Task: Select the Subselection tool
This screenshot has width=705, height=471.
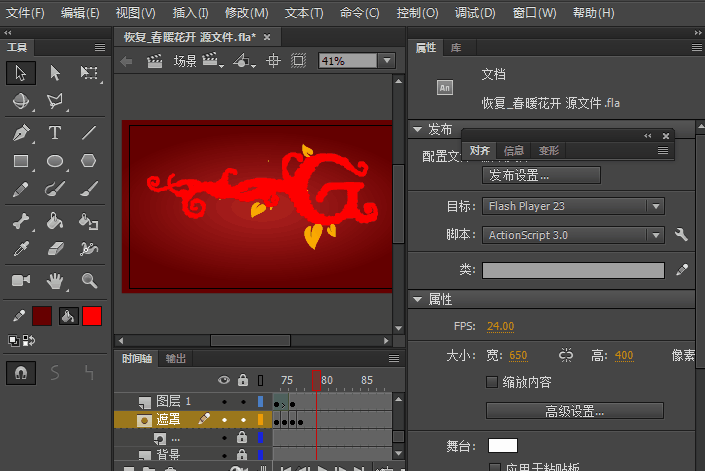Action: pos(55,73)
